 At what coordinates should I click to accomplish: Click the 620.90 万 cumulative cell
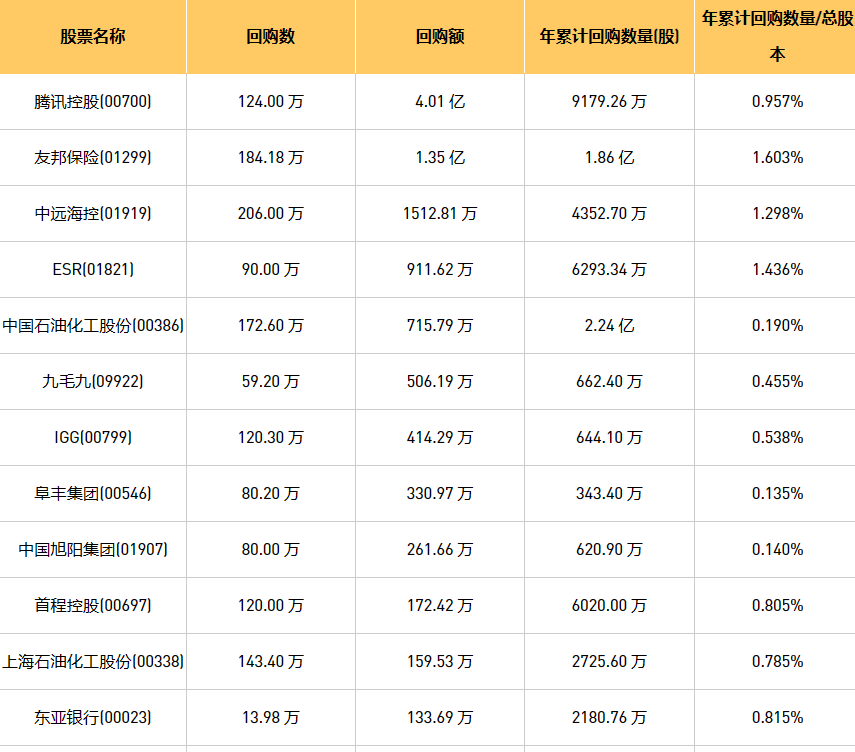pos(609,549)
